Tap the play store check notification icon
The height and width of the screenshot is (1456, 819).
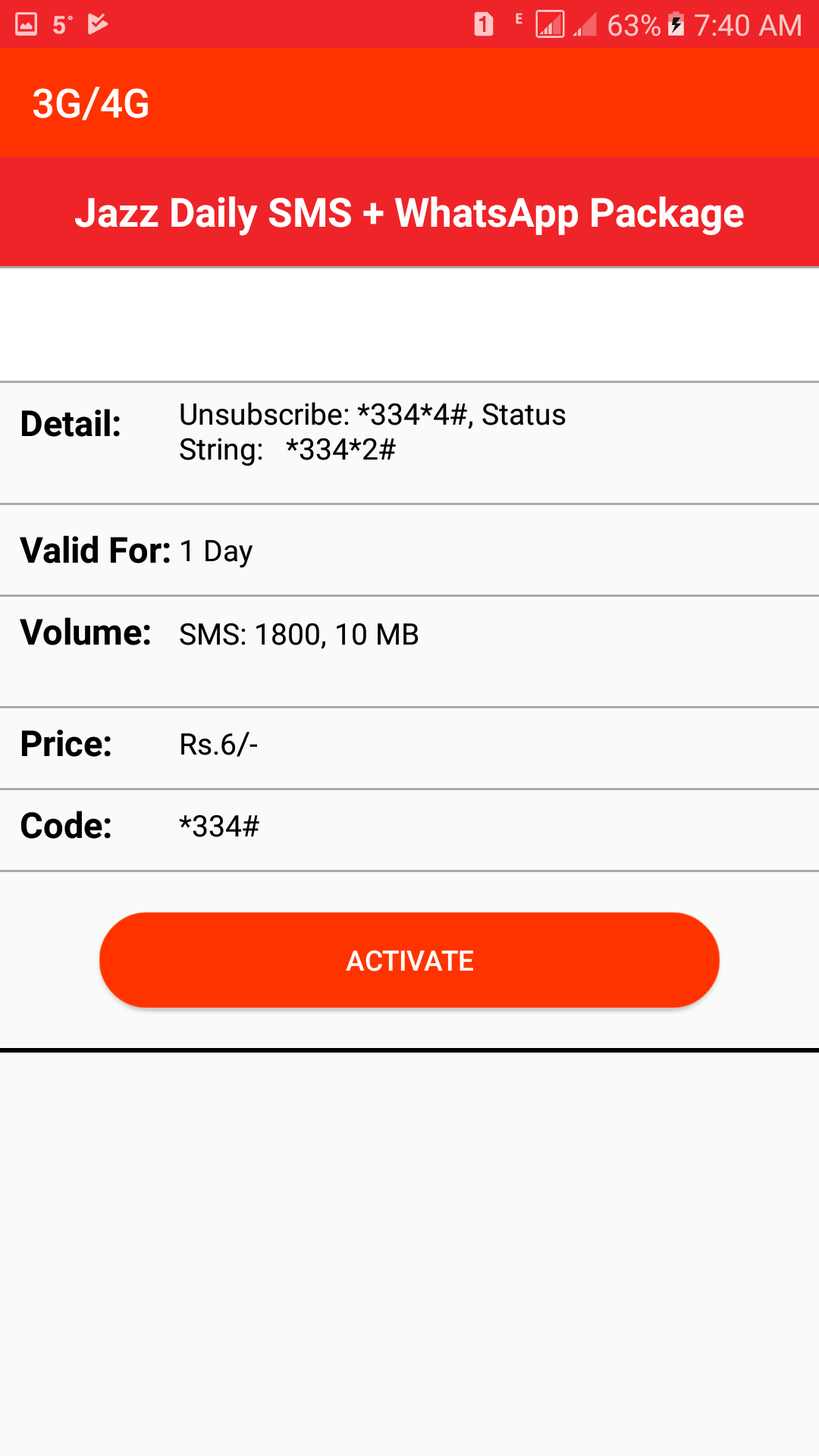pyautogui.click(x=98, y=25)
